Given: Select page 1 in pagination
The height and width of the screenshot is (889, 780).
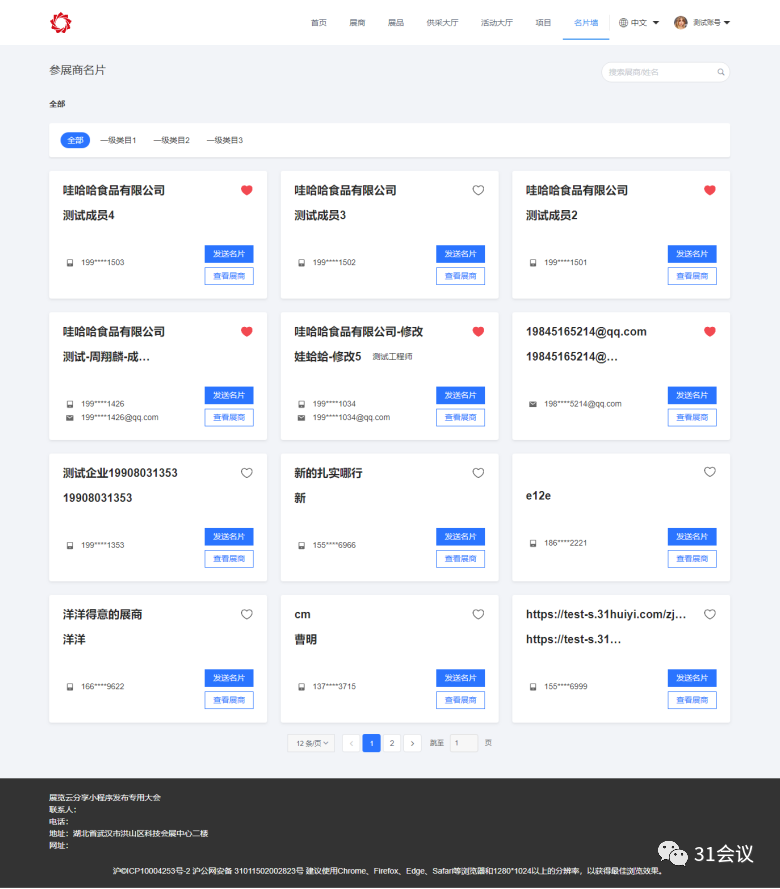Looking at the screenshot, I should coord(371,743).
